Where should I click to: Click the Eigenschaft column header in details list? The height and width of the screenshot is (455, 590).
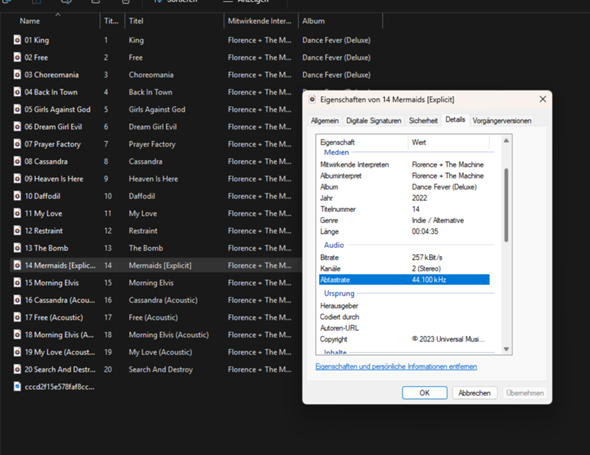click(x=362, y=142)
